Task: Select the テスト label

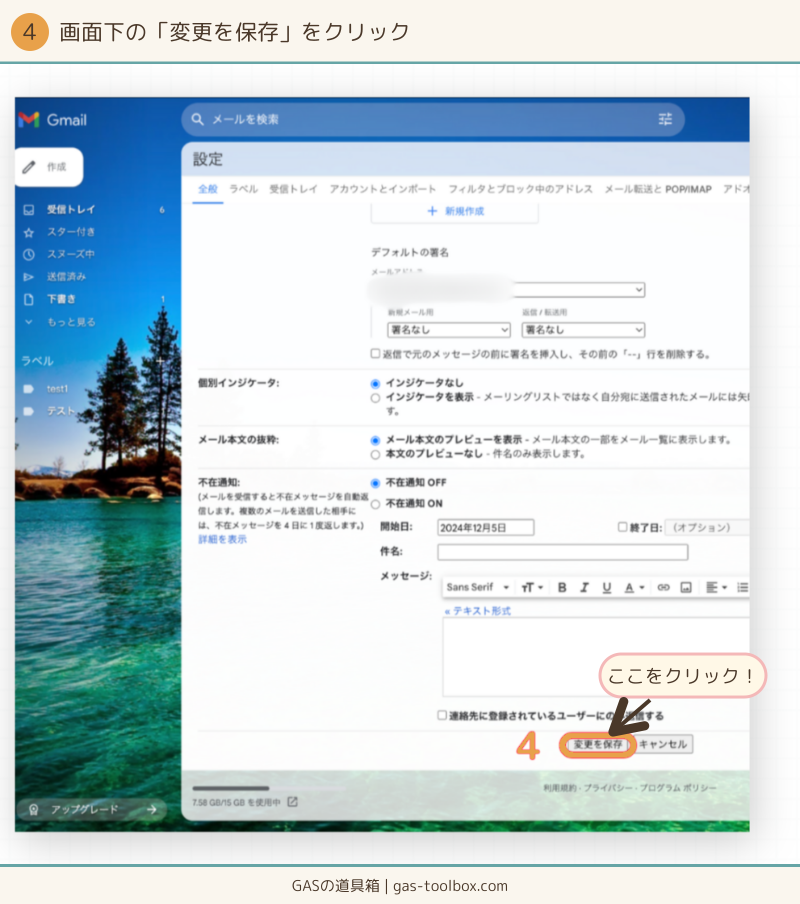Action: pos(61,411)
